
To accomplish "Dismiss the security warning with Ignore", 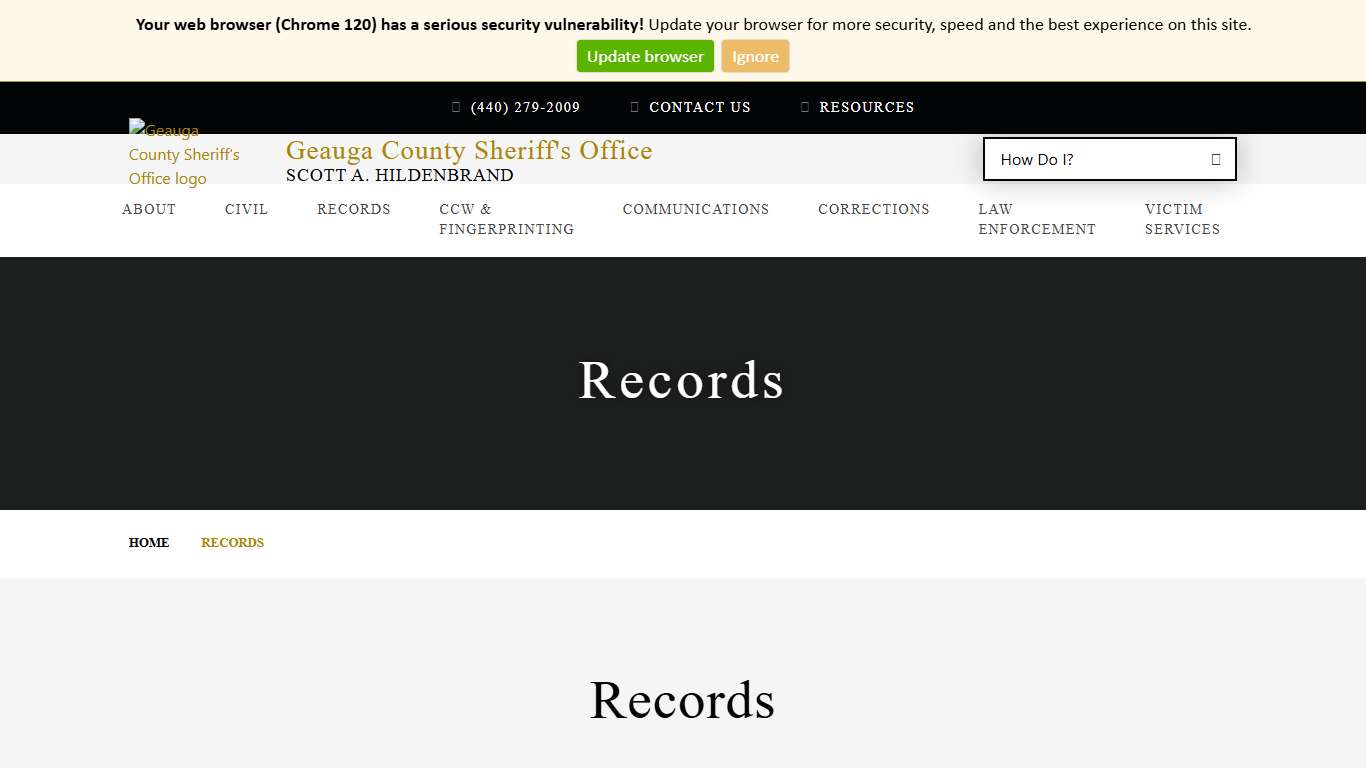I will (x=755, y=56).
